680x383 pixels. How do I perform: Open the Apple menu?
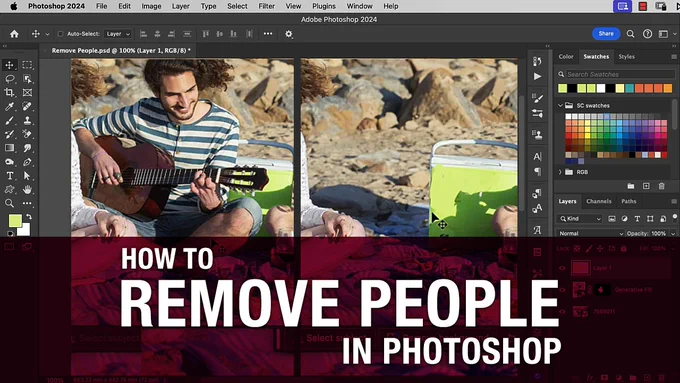[x=13, y=6]
